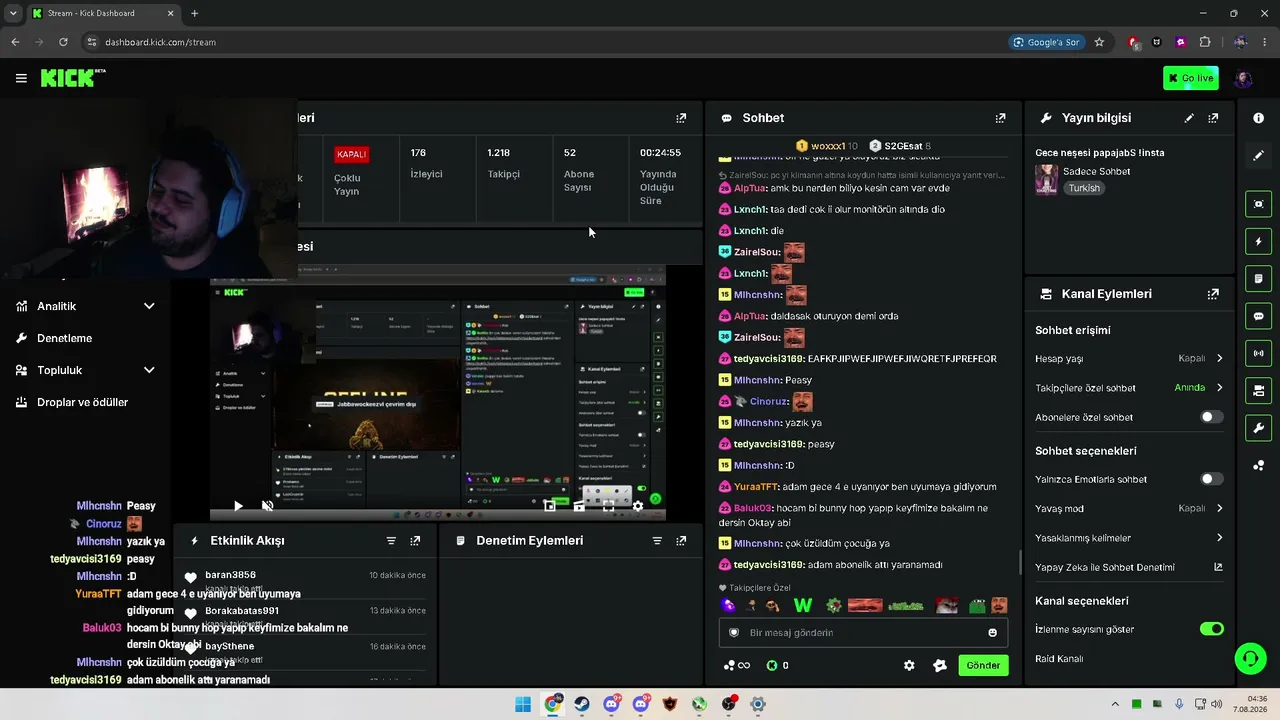Viewport: 1280px width, 720px height.
Task: Click the Sadece Sohbet category thumbnail
Action: 1047,180
